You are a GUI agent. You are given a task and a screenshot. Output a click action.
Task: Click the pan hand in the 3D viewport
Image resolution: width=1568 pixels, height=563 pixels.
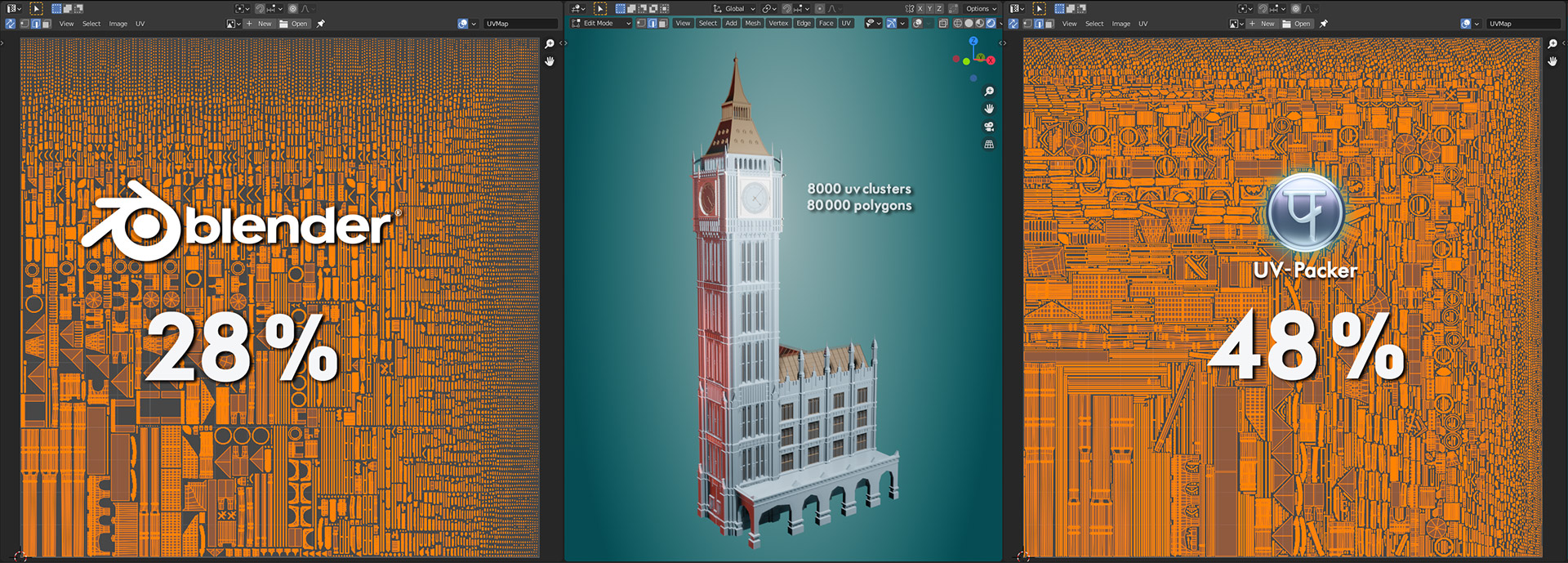pyautogui.click(x=989, y=109)
